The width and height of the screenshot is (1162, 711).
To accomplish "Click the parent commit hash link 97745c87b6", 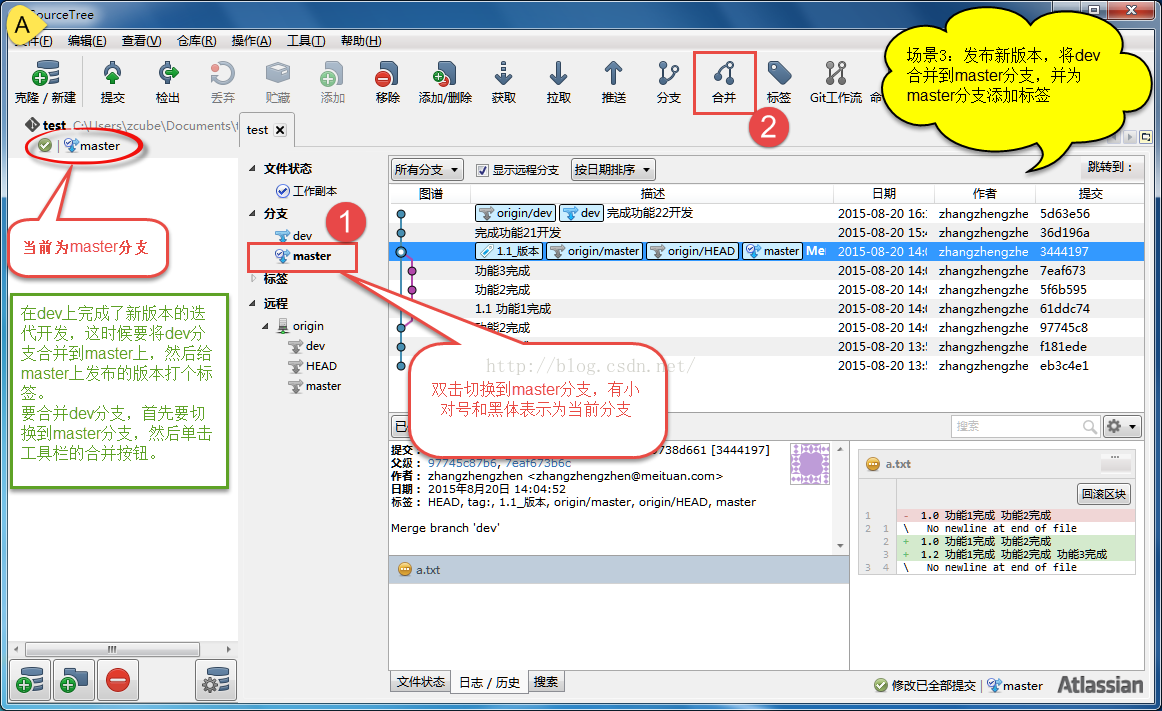I will pyautogui.click(x=464, y=463).
